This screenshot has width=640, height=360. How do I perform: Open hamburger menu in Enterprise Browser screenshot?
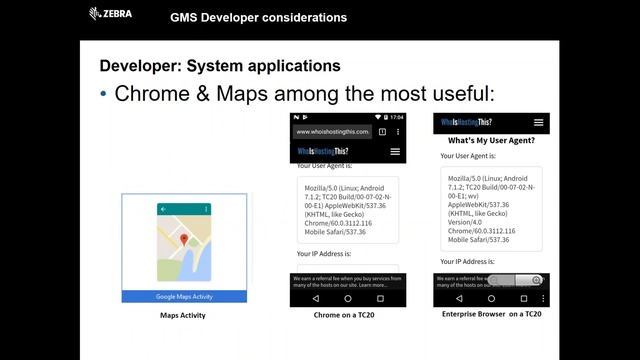(538, 122)
